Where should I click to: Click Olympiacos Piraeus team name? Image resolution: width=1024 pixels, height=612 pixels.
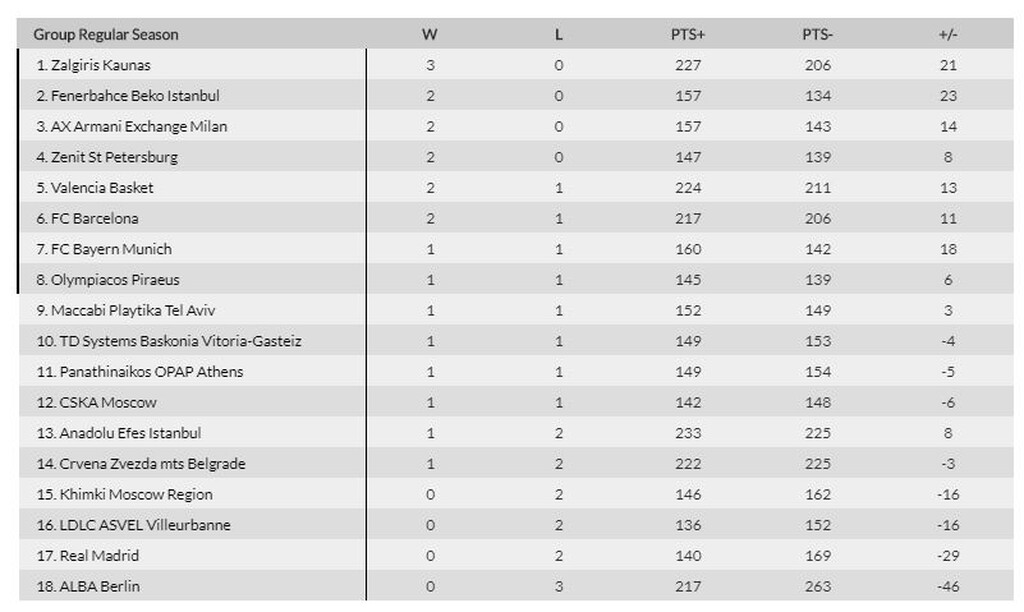coord(108,280)
